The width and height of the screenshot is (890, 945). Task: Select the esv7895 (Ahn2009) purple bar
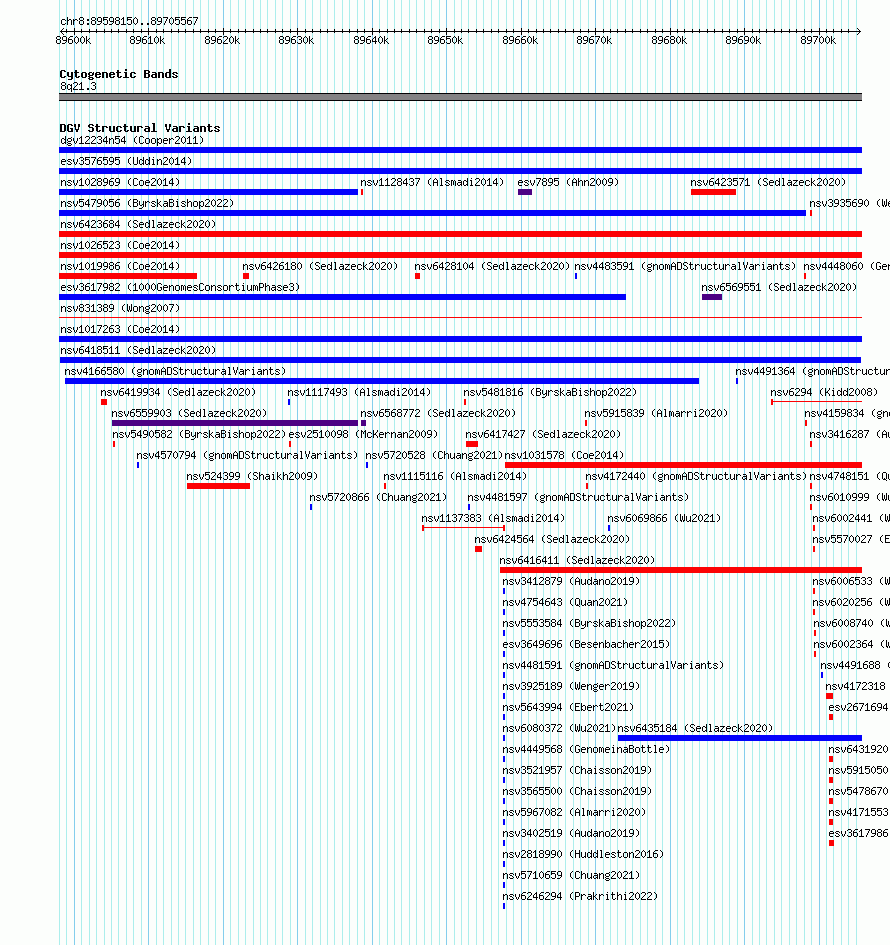pyautogui.click(x=525, y=192)
